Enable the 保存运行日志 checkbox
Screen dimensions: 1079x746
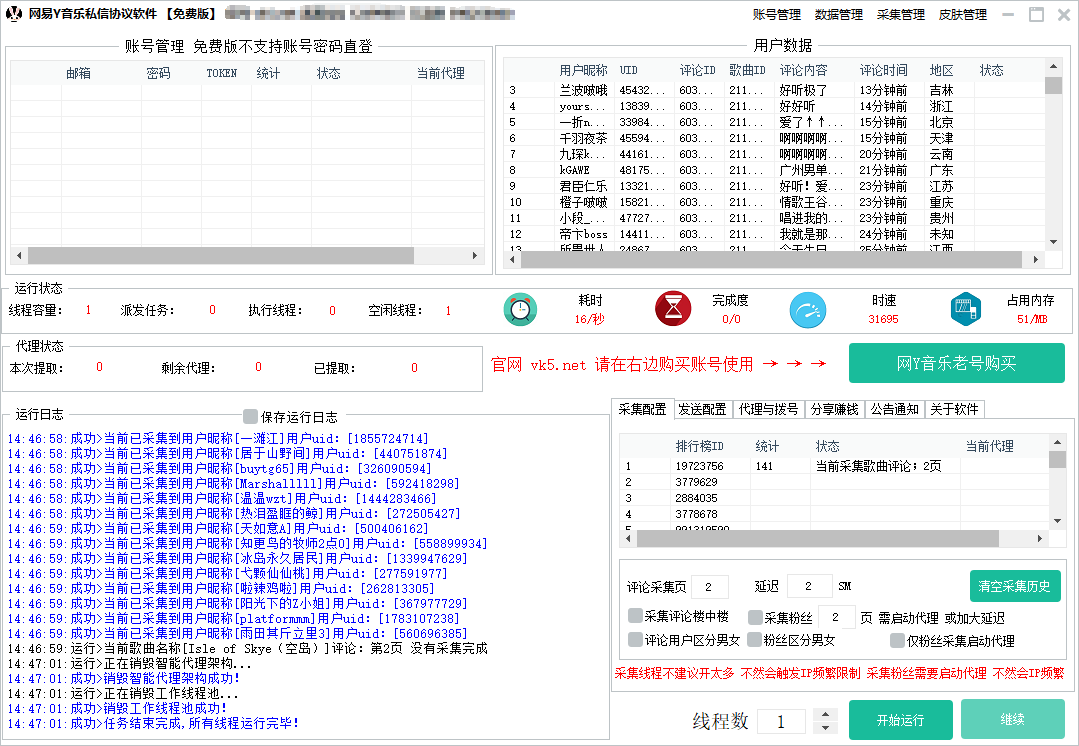(x=250, y=416)
